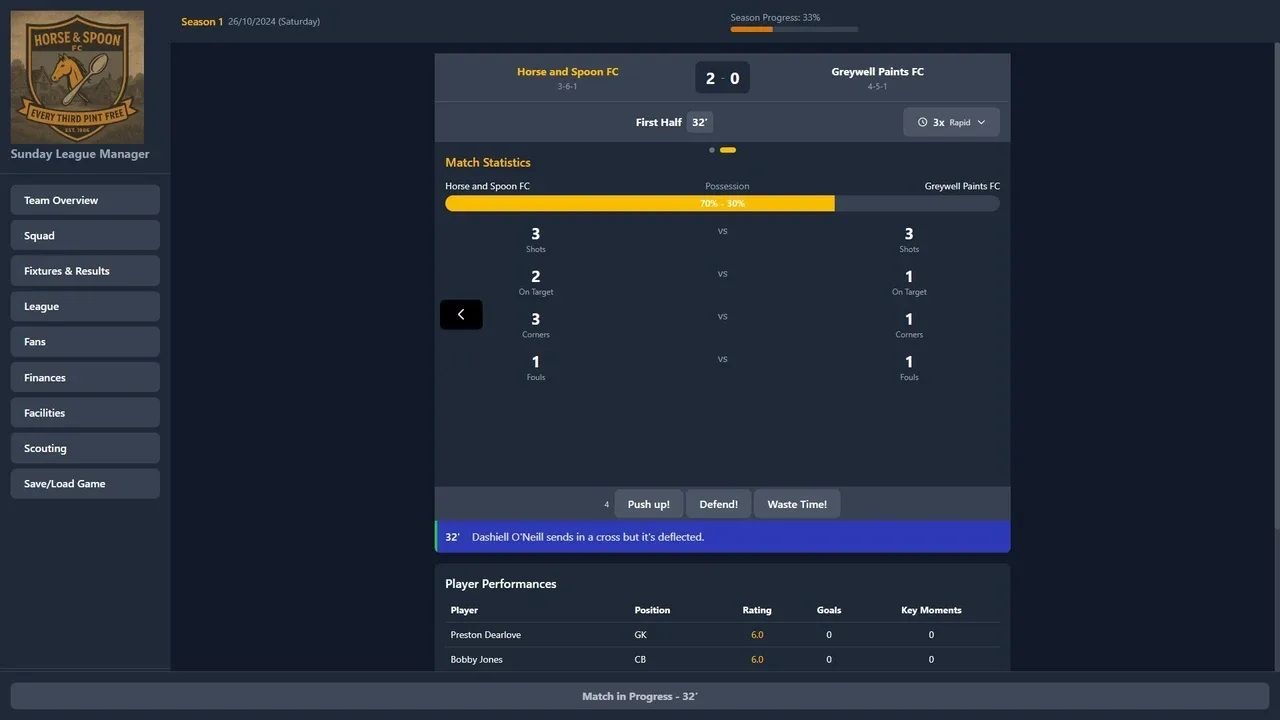Click the Defend! shout button
Screen dimensions: 1280x720
[718, 504]
